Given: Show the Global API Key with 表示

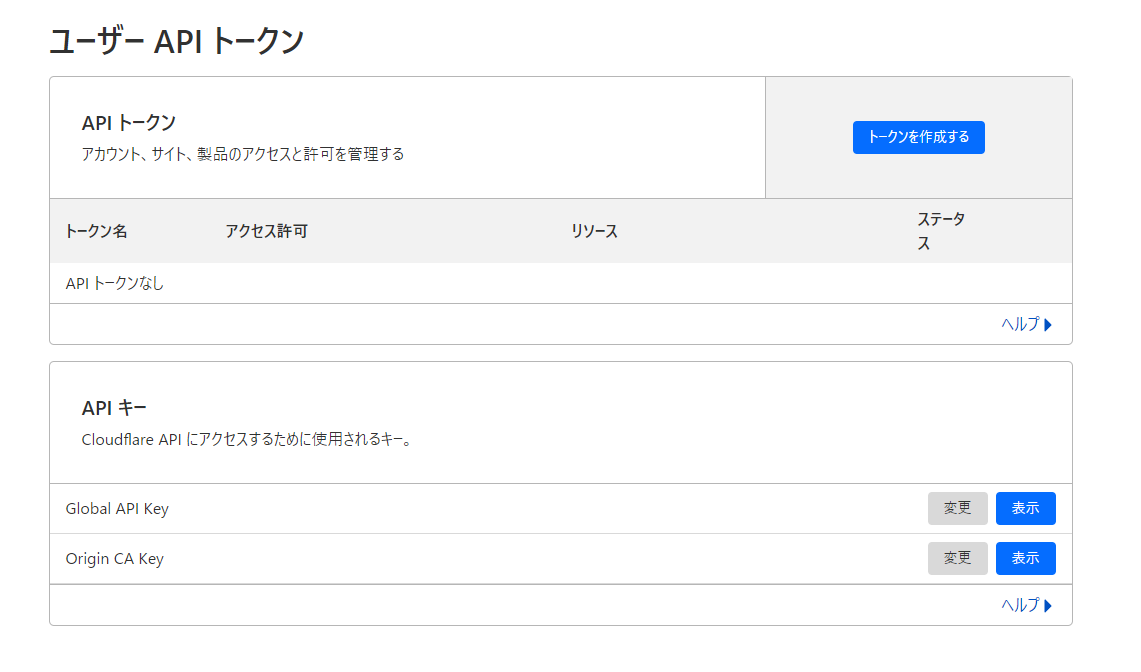Looking at the screenshot, I should 1025,508.
